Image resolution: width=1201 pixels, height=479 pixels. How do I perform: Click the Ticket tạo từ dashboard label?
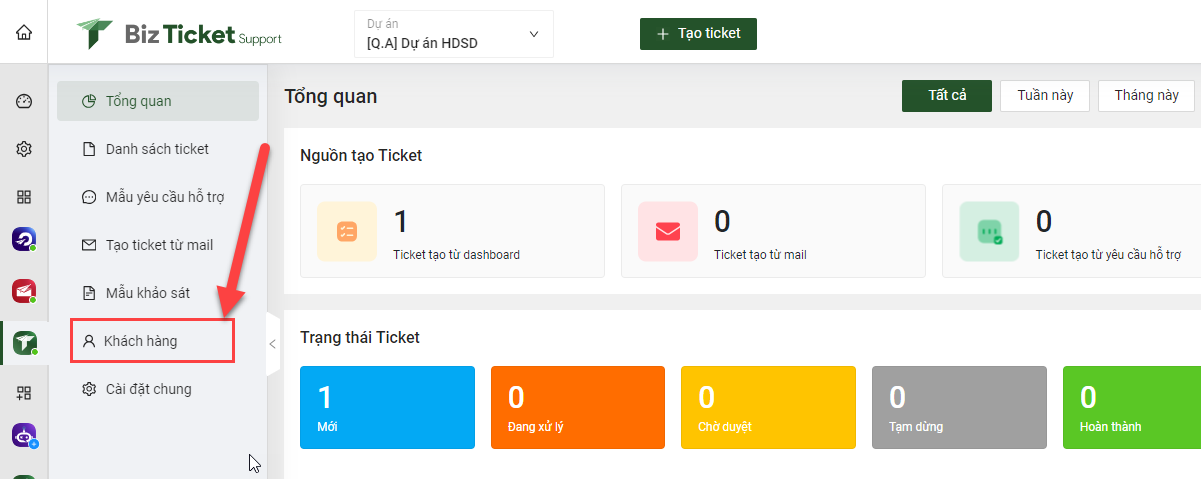[x=456, y=255]
